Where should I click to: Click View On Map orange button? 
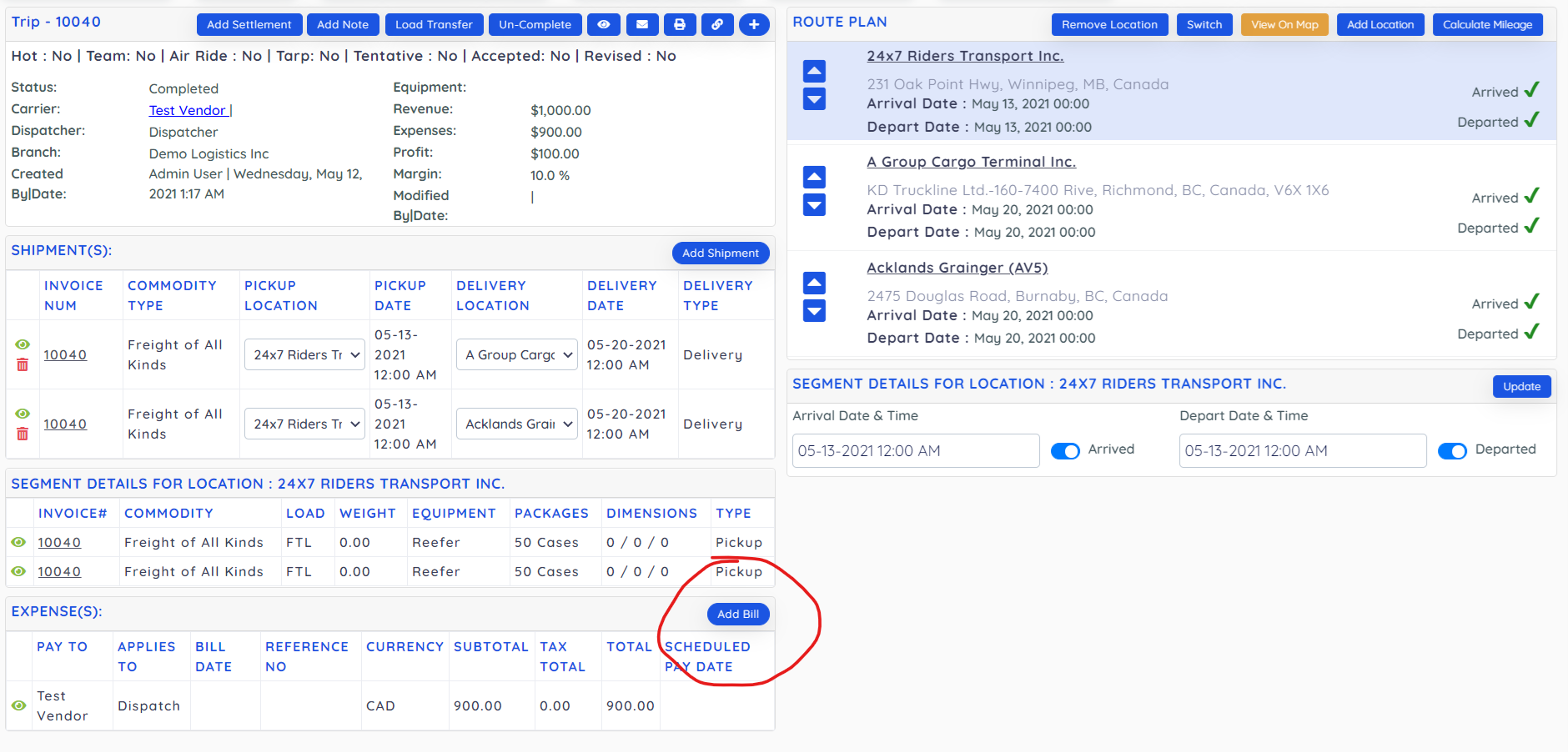1284,25
